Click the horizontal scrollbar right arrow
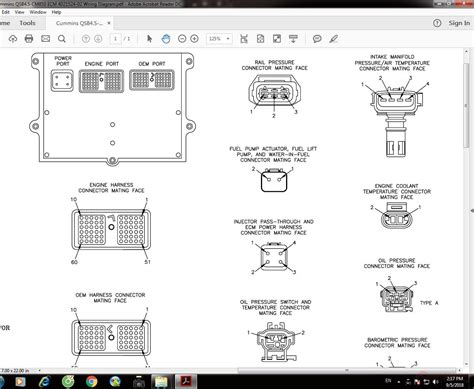The width and height of the screenshot is (474, 389). [x=459, y=370]
